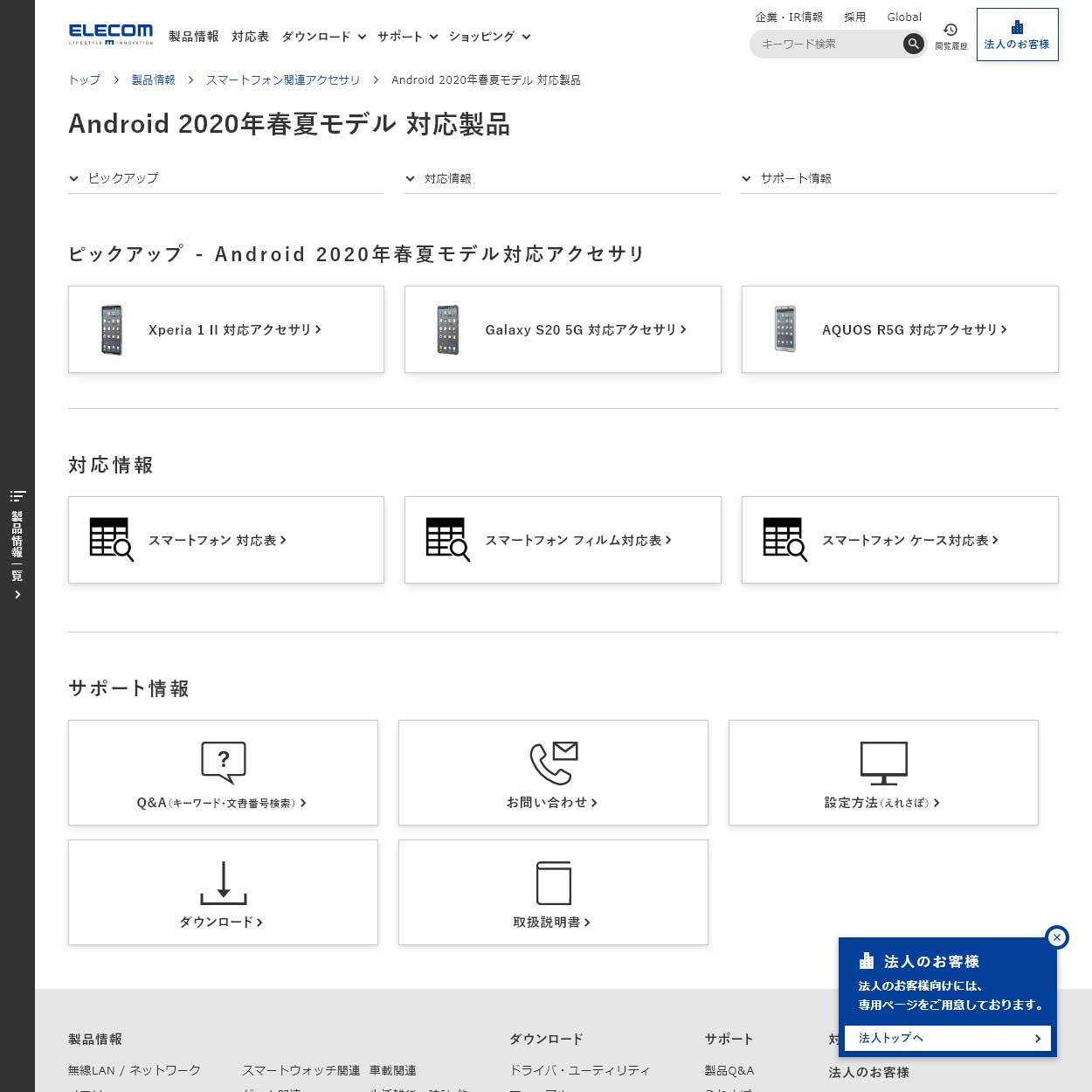
Task: Open スマートフォン ケース対応表 link
Action: pos(900,540)
